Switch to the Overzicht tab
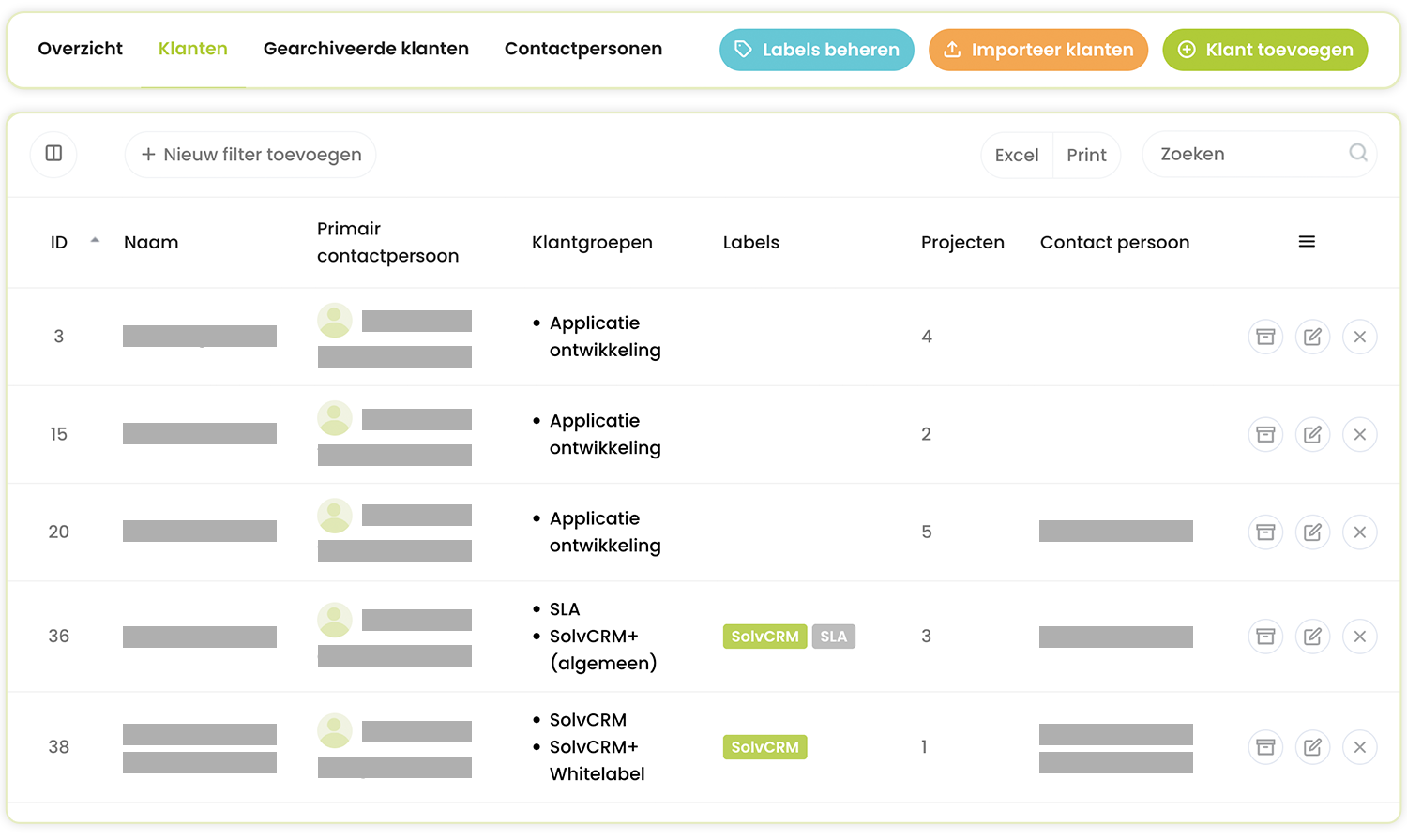 click(x=80, y=49)
